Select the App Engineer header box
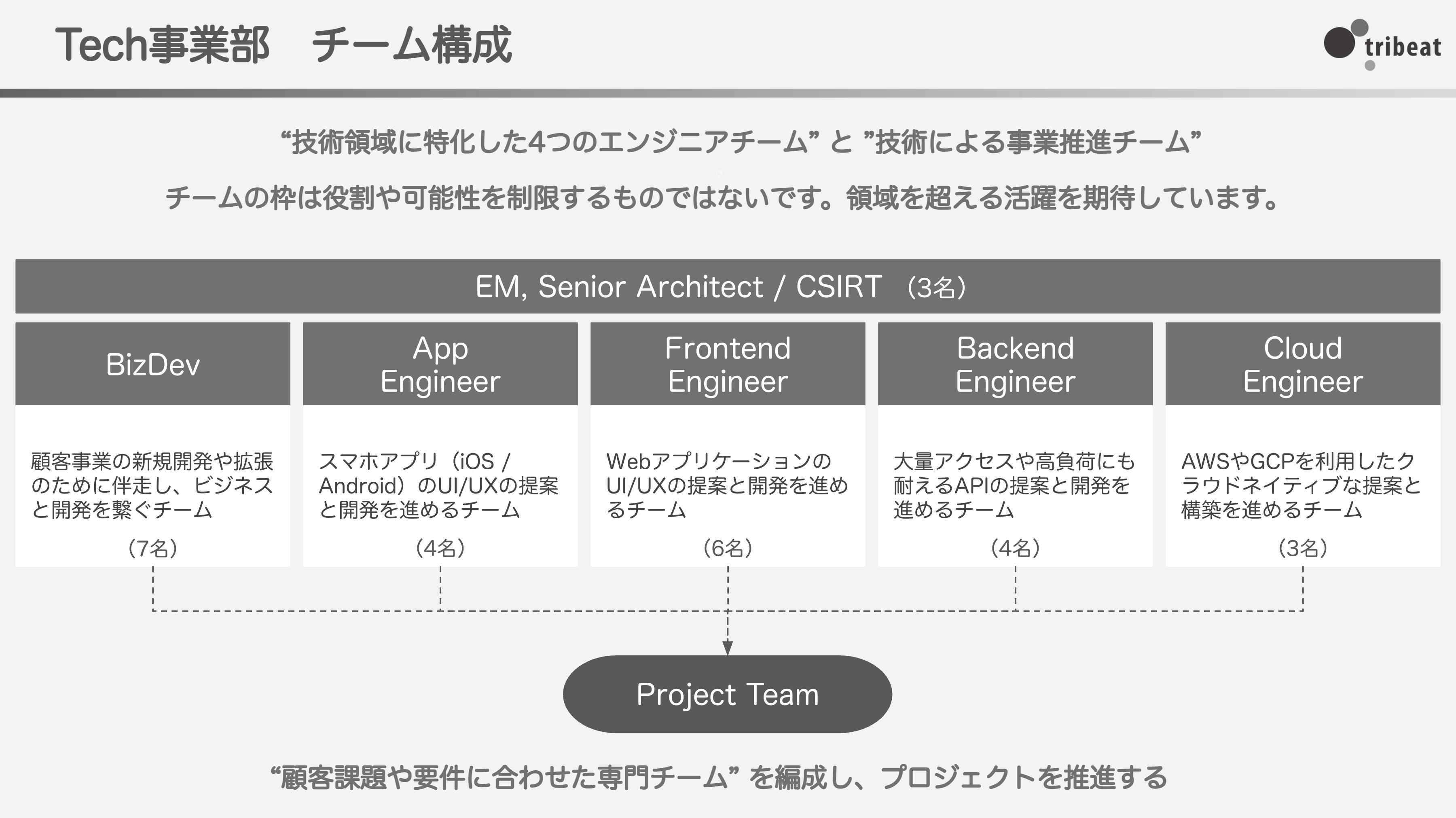 pos(440,364)
